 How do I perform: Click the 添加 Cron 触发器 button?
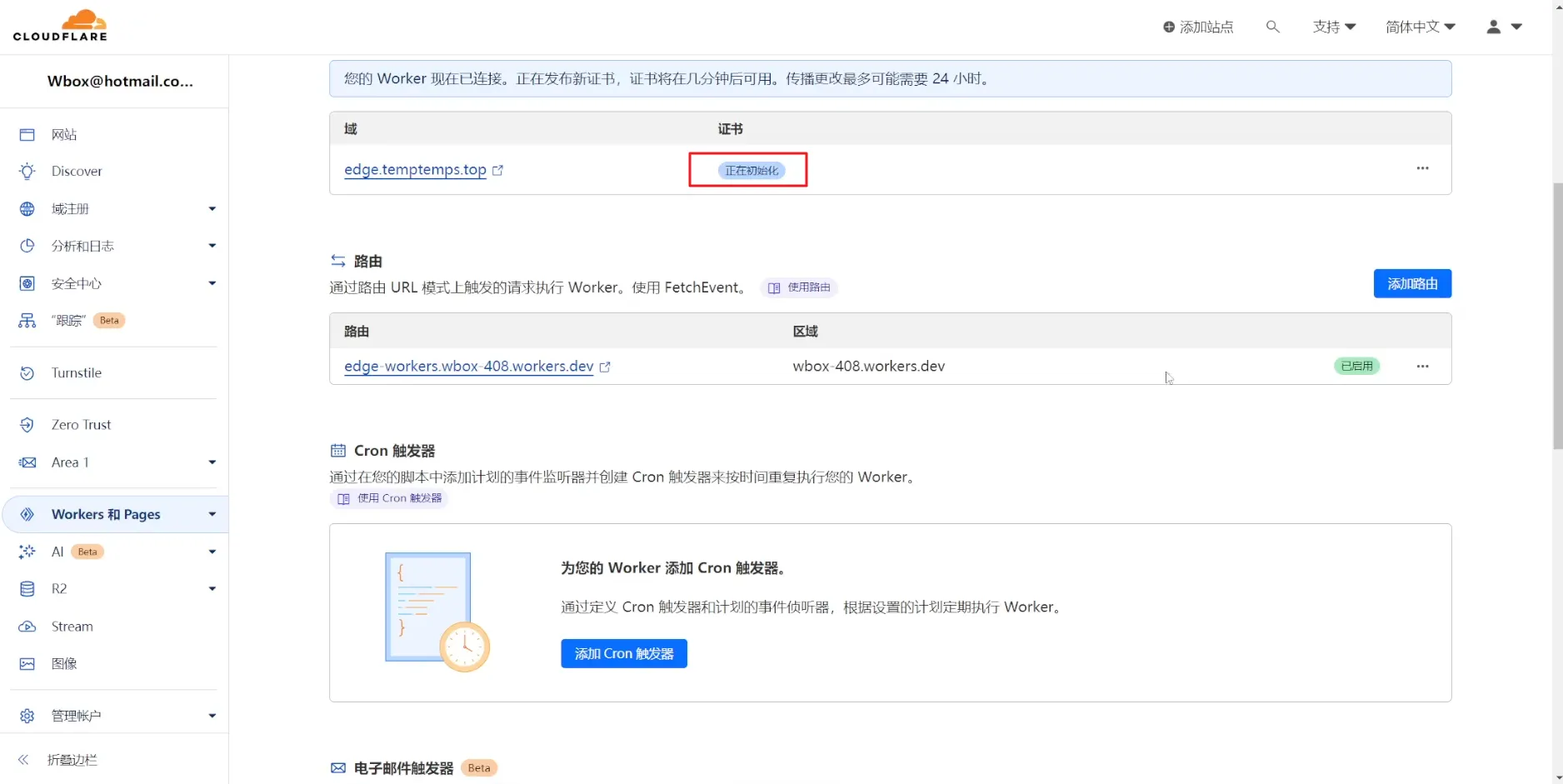[624, 654]
